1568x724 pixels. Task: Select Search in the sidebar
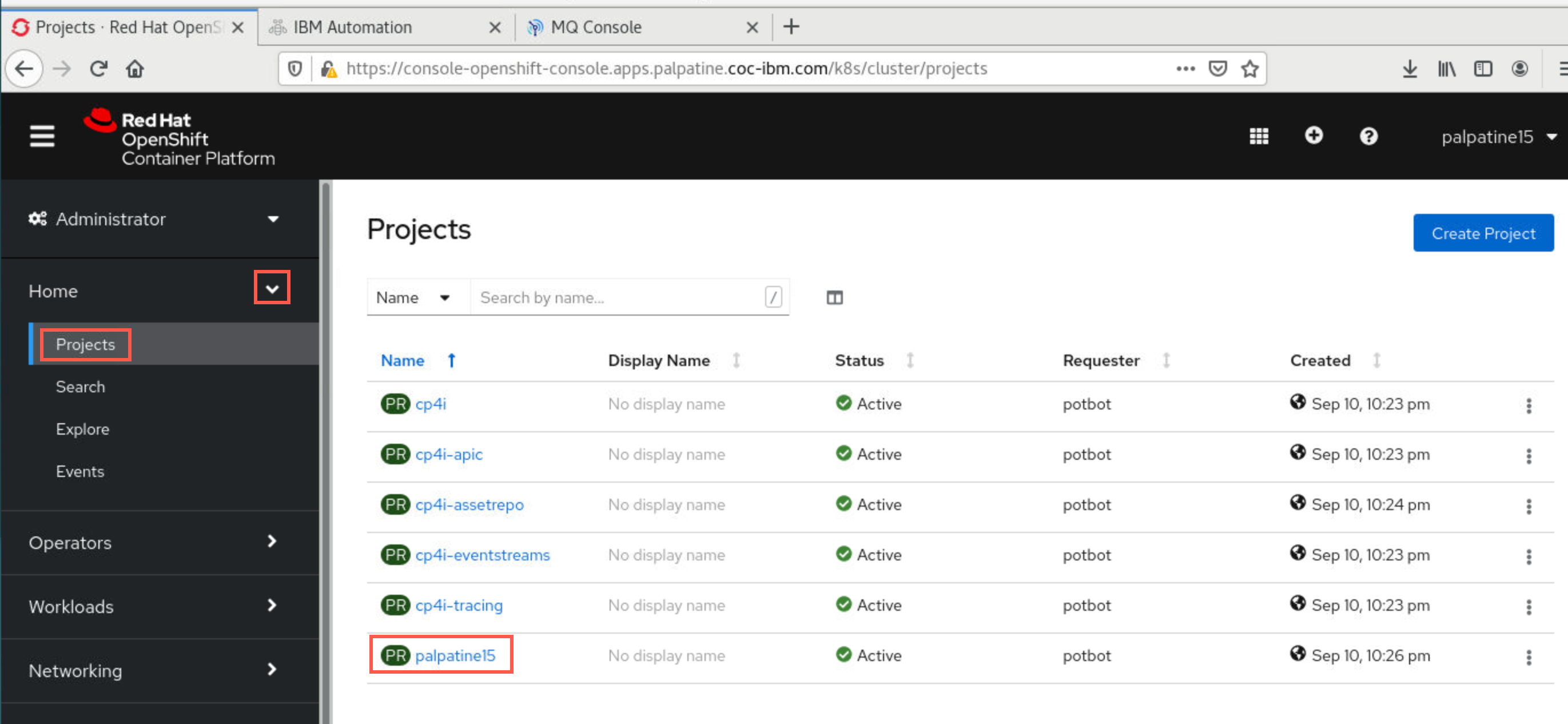(x=81, y=387)
